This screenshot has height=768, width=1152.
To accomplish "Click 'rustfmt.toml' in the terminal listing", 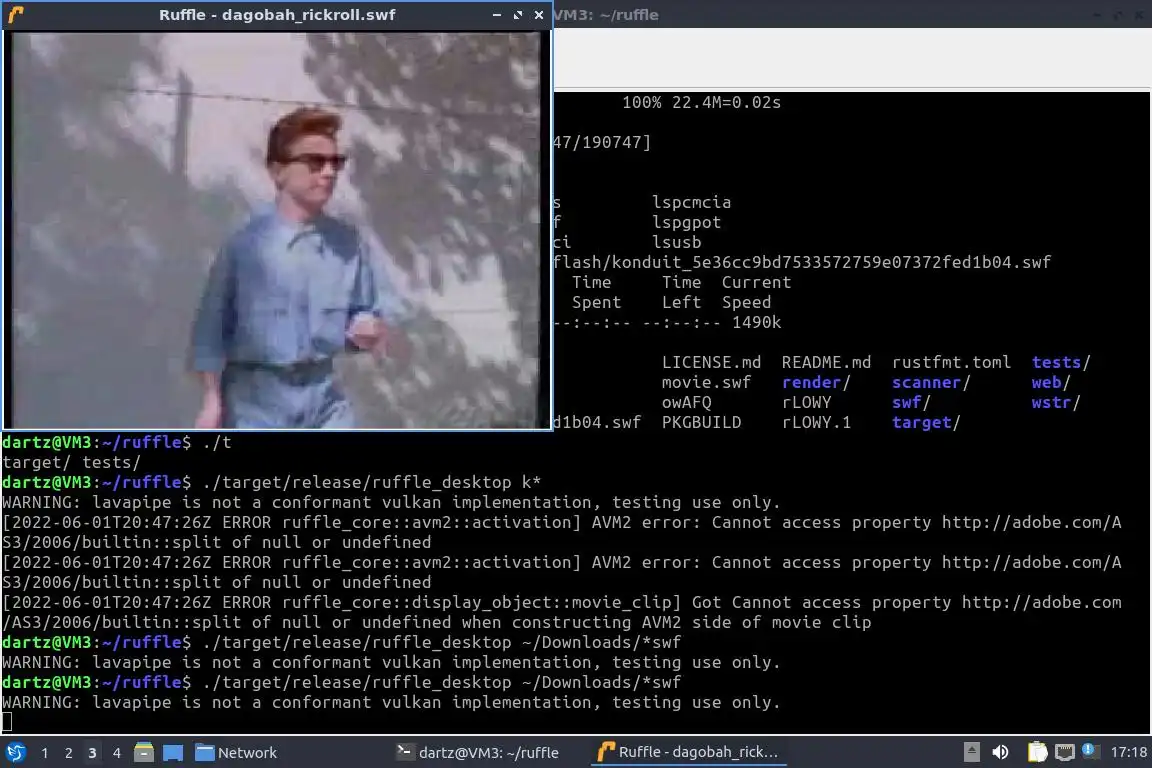I will click(x=951, y=362).
